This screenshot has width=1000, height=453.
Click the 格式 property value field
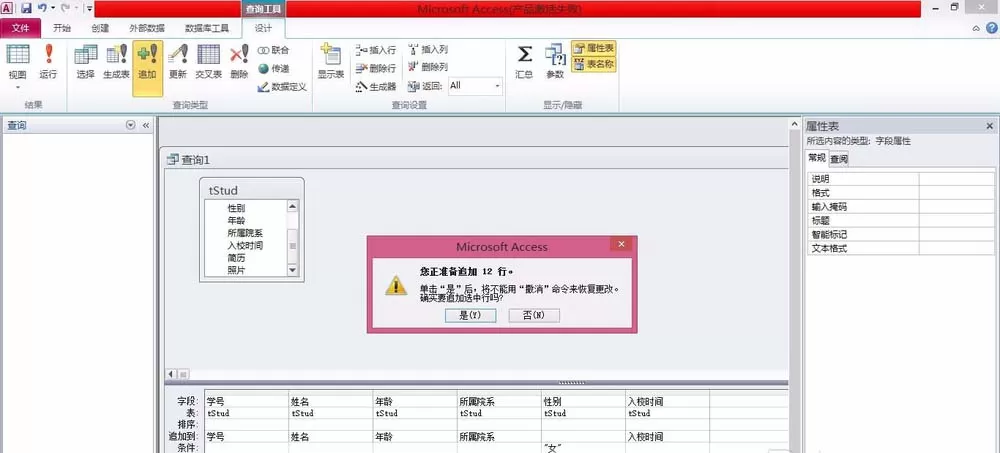(957, 193)
